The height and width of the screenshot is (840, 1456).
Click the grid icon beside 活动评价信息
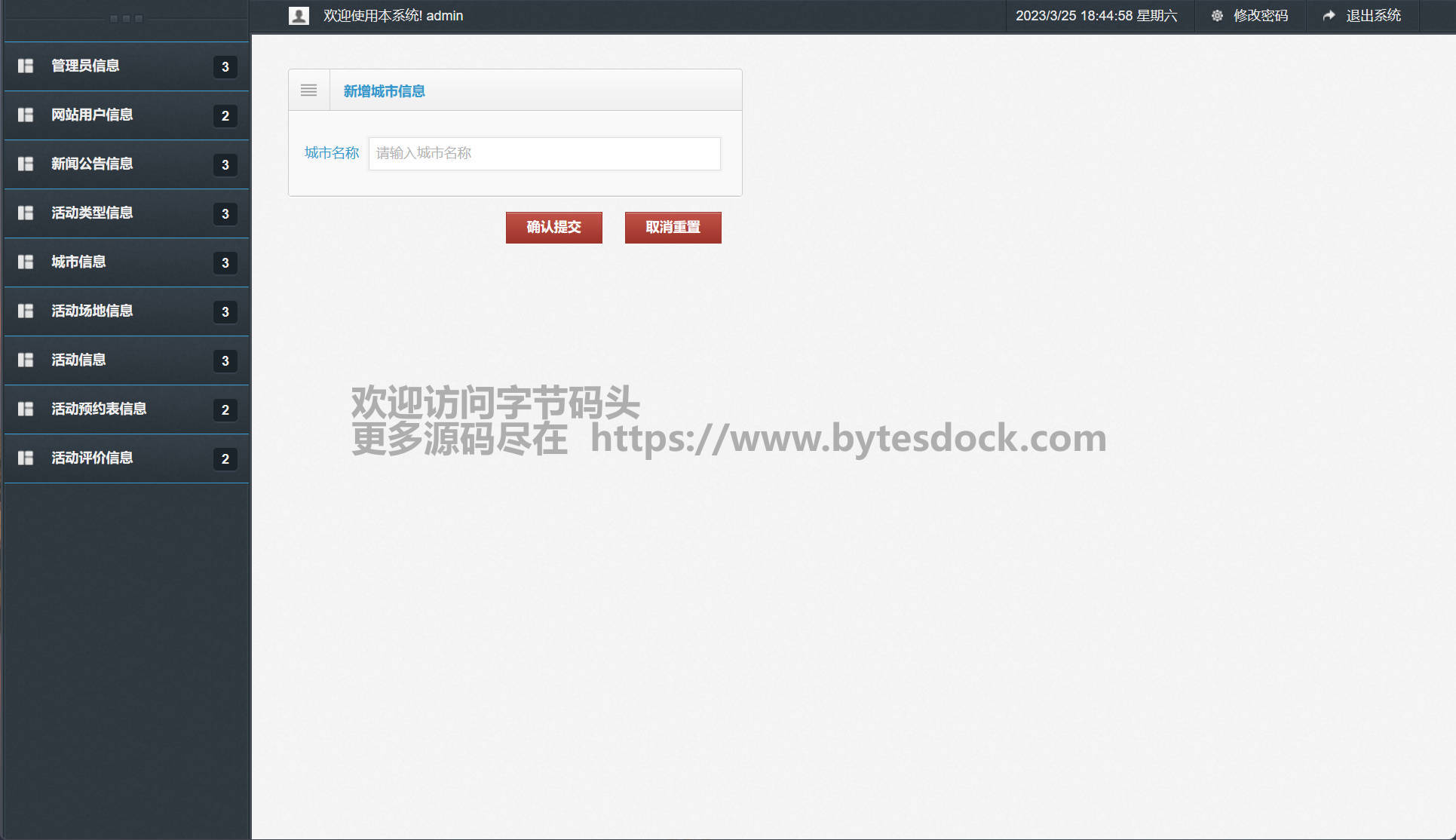(x=26, y=458)
